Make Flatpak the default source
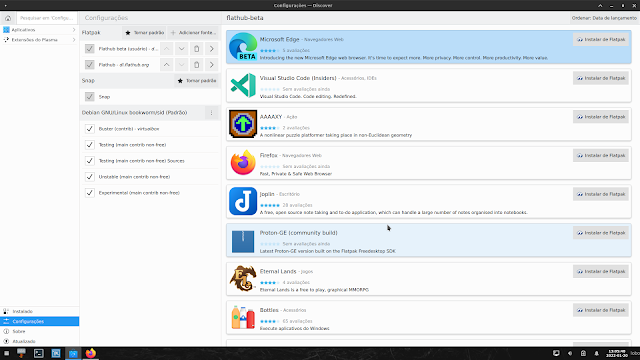The height and width of the screenshot is (360, 640). (x=144, y=33)
